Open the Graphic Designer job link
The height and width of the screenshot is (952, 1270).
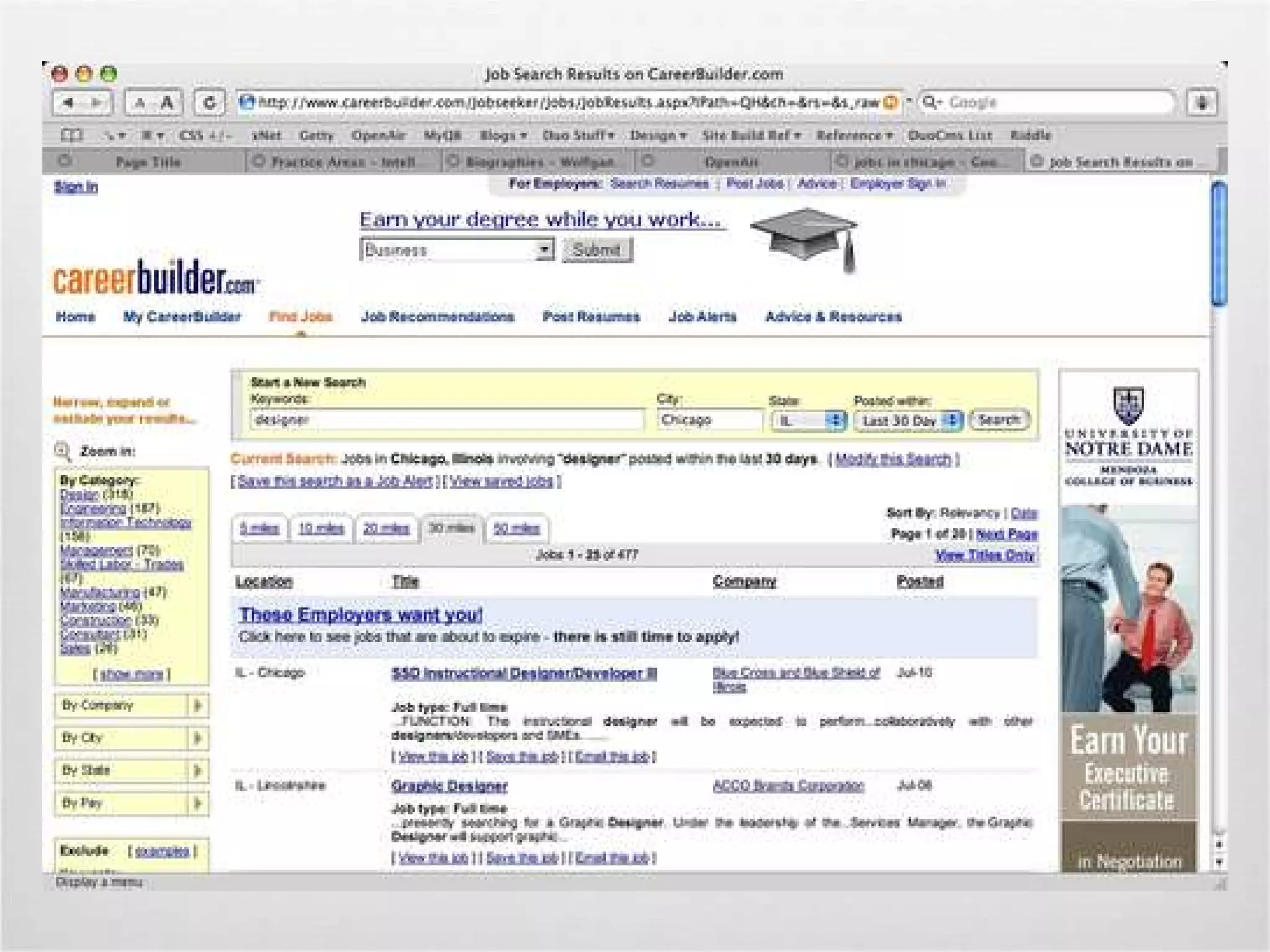449,786
